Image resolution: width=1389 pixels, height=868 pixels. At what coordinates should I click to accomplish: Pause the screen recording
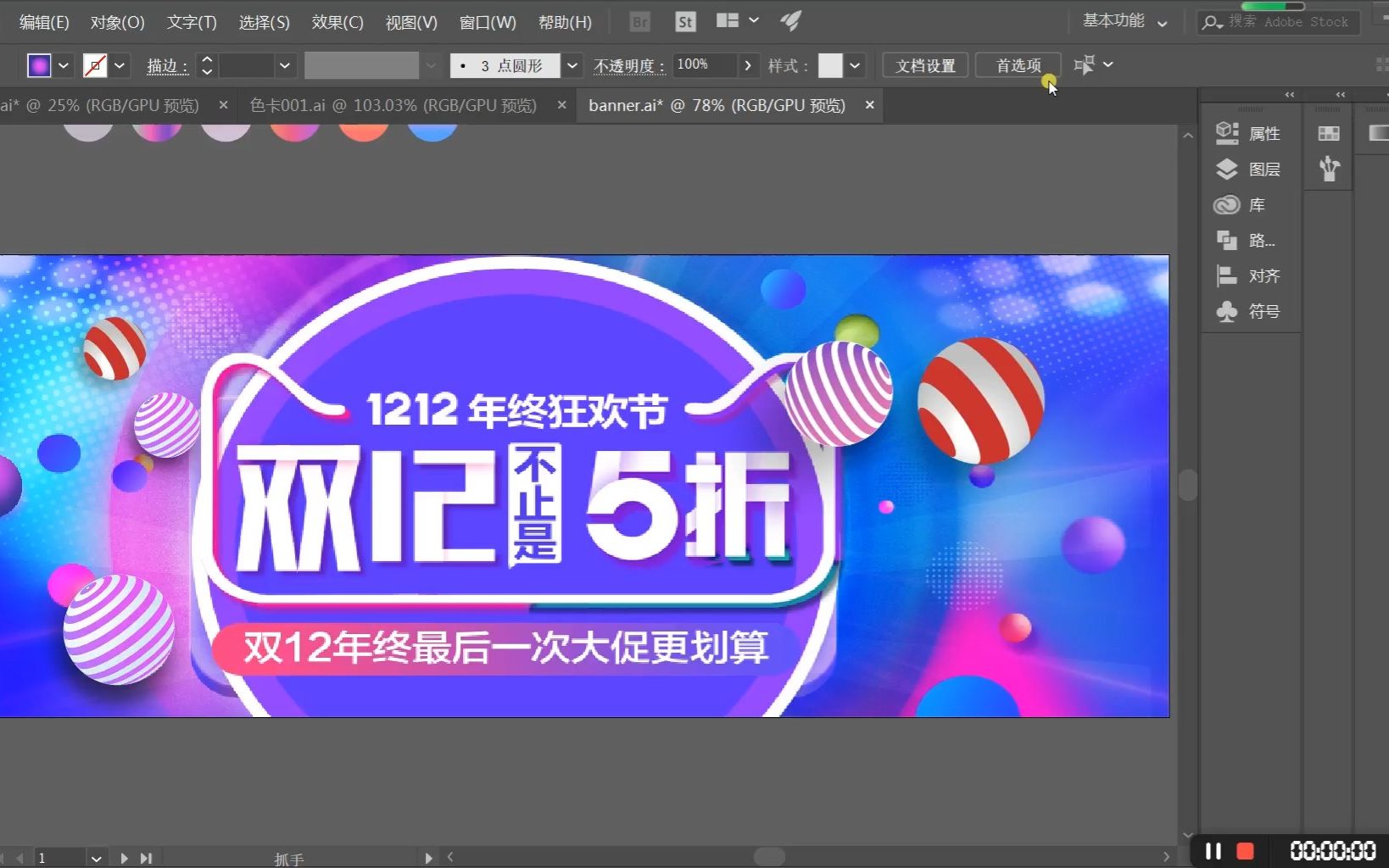(1213, 850)
